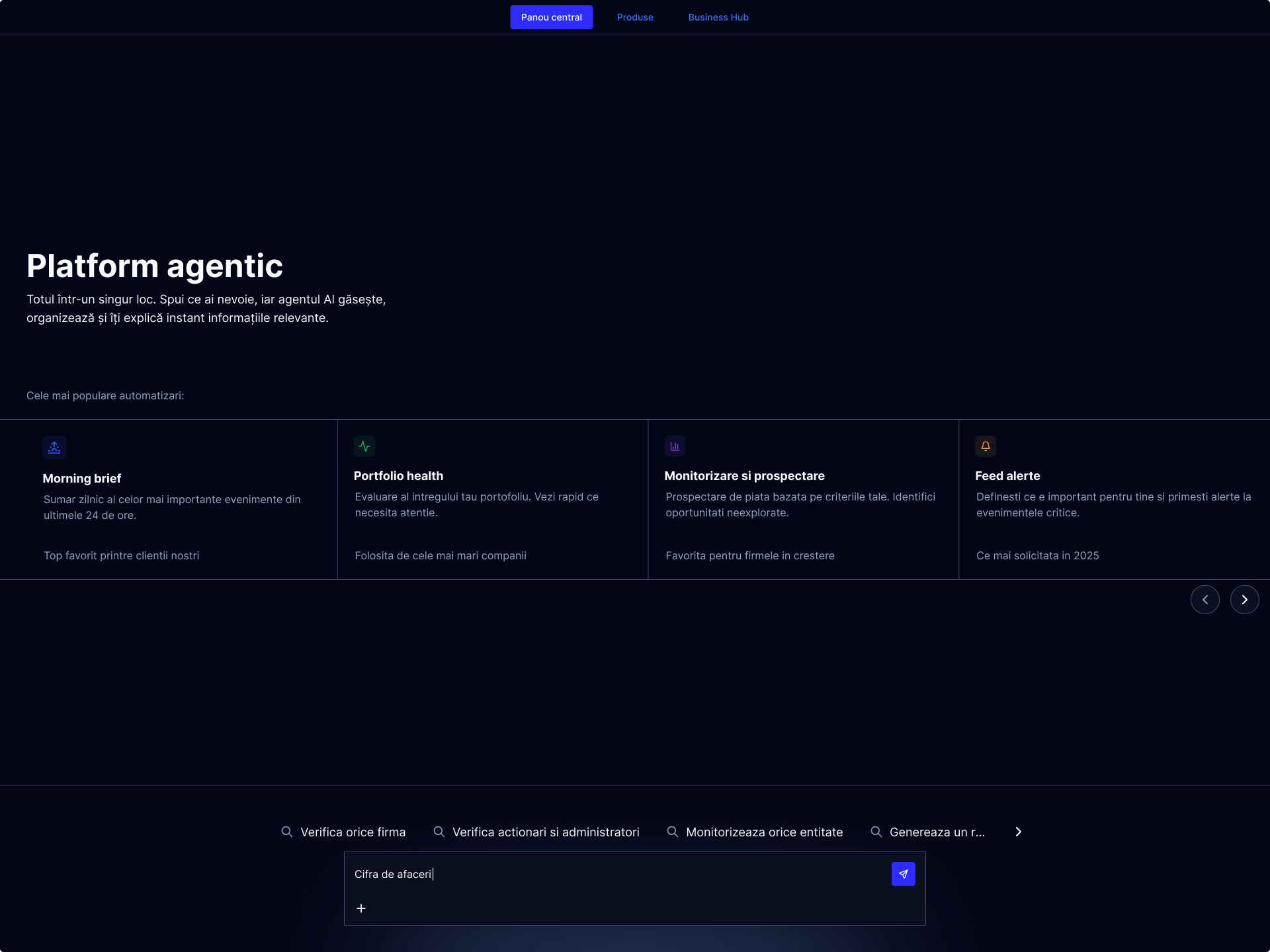Click the Cele mai populare automatizari label
1270x952 pixels.
coord(105,395)
